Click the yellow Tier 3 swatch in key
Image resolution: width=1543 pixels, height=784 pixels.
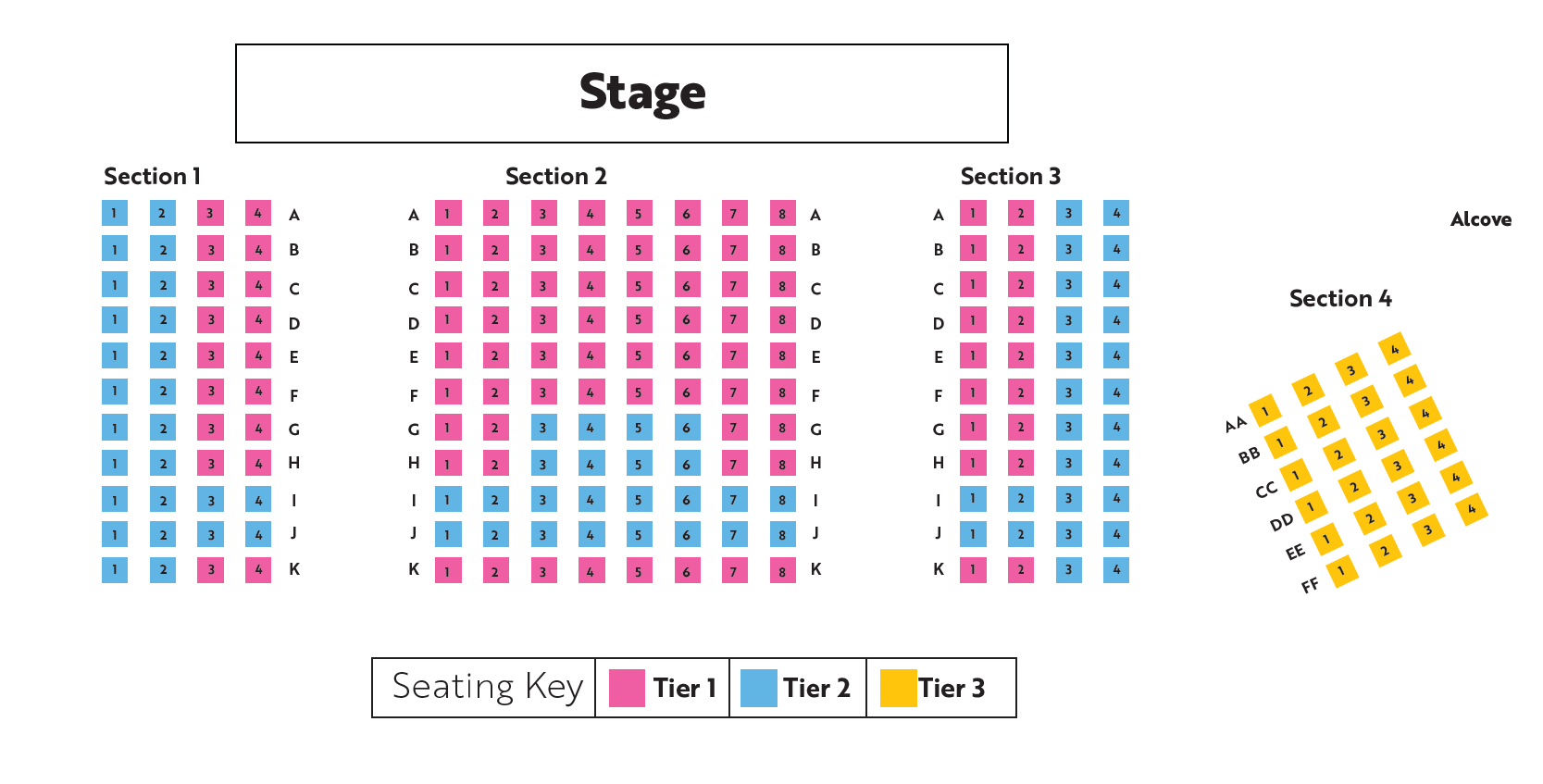(898, 689)
